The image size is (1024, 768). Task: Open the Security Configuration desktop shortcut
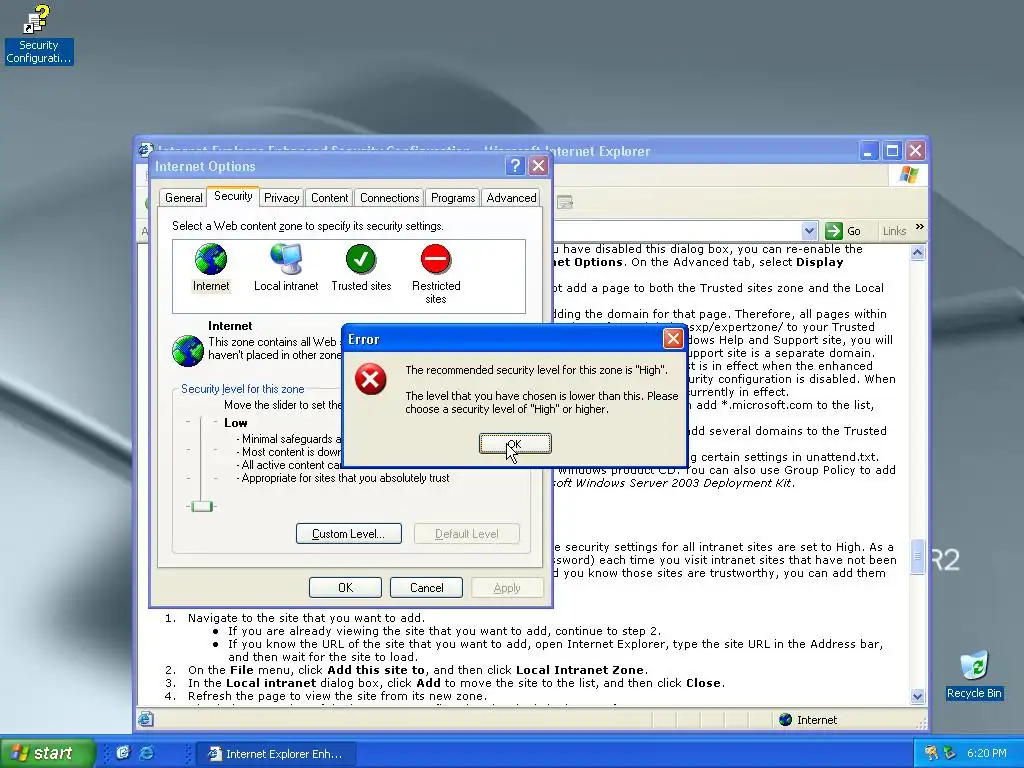click(x=38, y=34)
